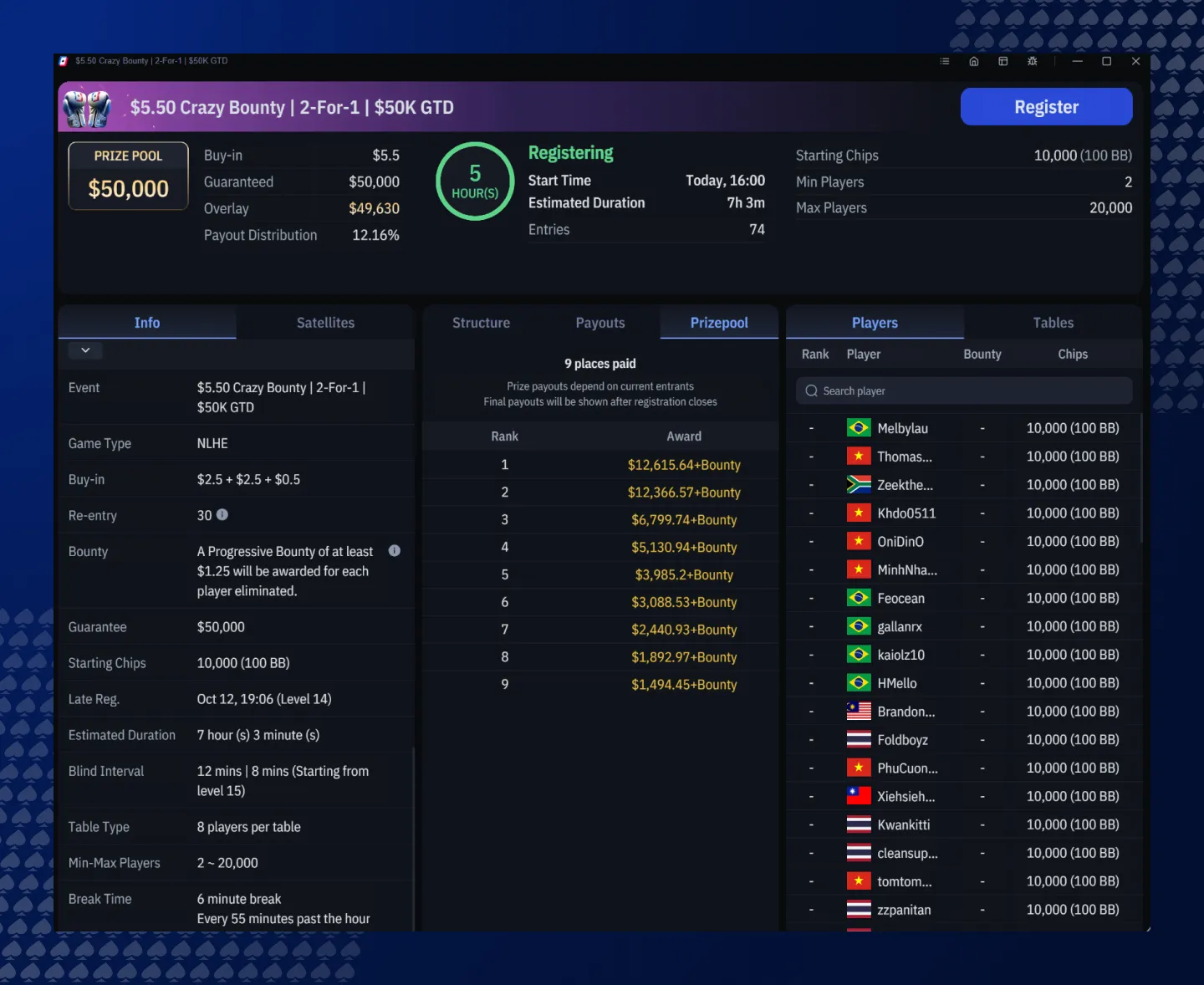Click the $1,494.45+Bounty award
This screenshot has width=1204, height=985.
pos(684,685)
